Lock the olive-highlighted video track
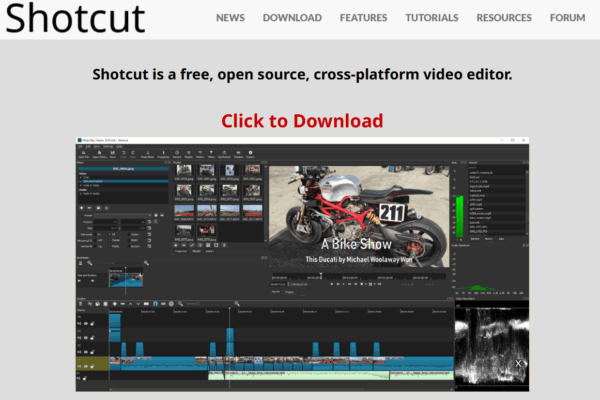The width and height of the screenshot is (600, 400). coord(92,366)
